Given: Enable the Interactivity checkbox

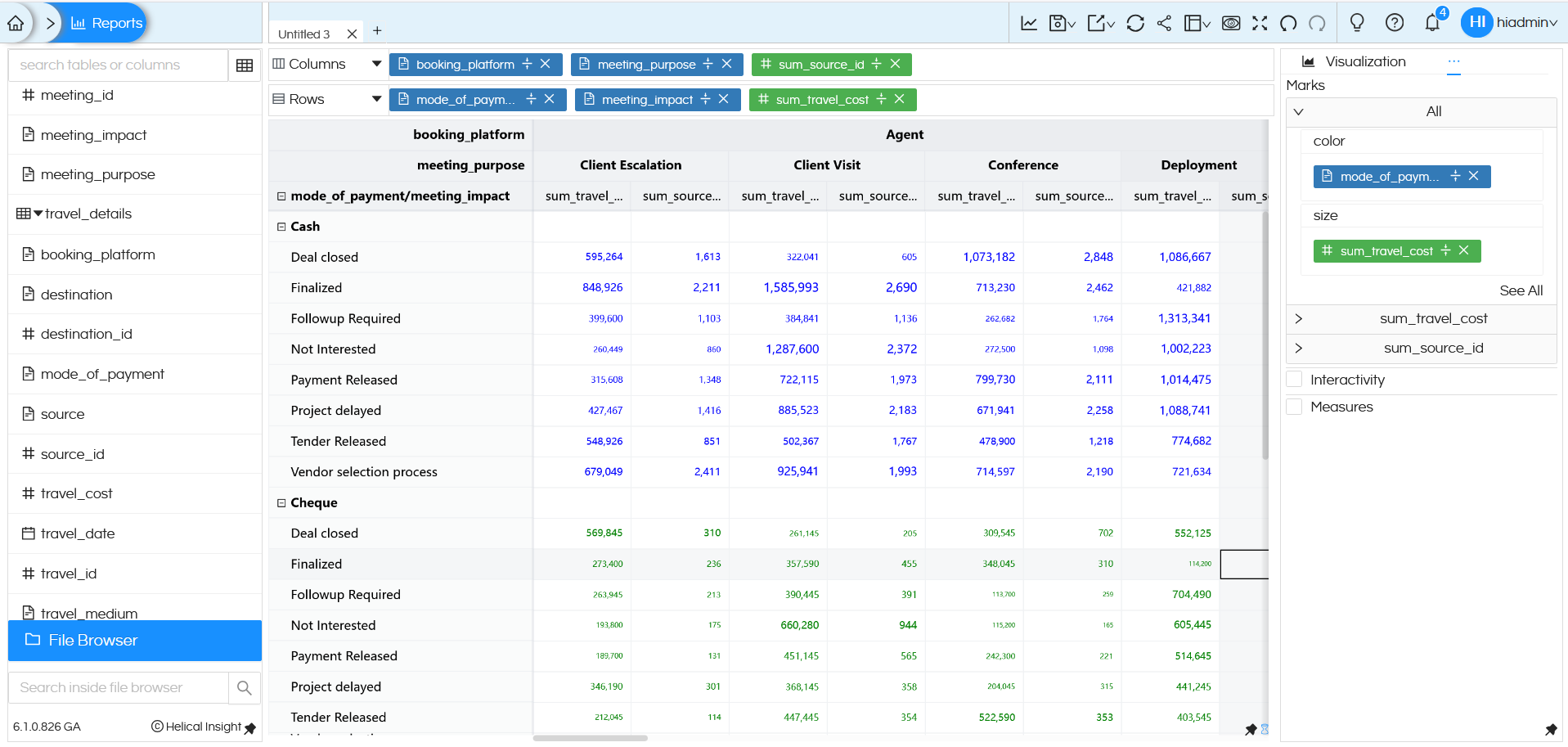Looking at the screenshot, I should (x=1295, y=379).
